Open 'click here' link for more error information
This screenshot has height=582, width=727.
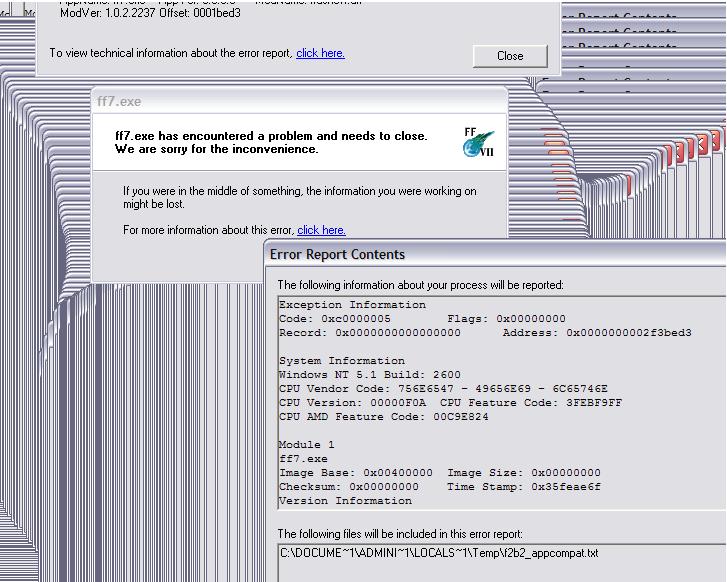(x=321, y=230)
